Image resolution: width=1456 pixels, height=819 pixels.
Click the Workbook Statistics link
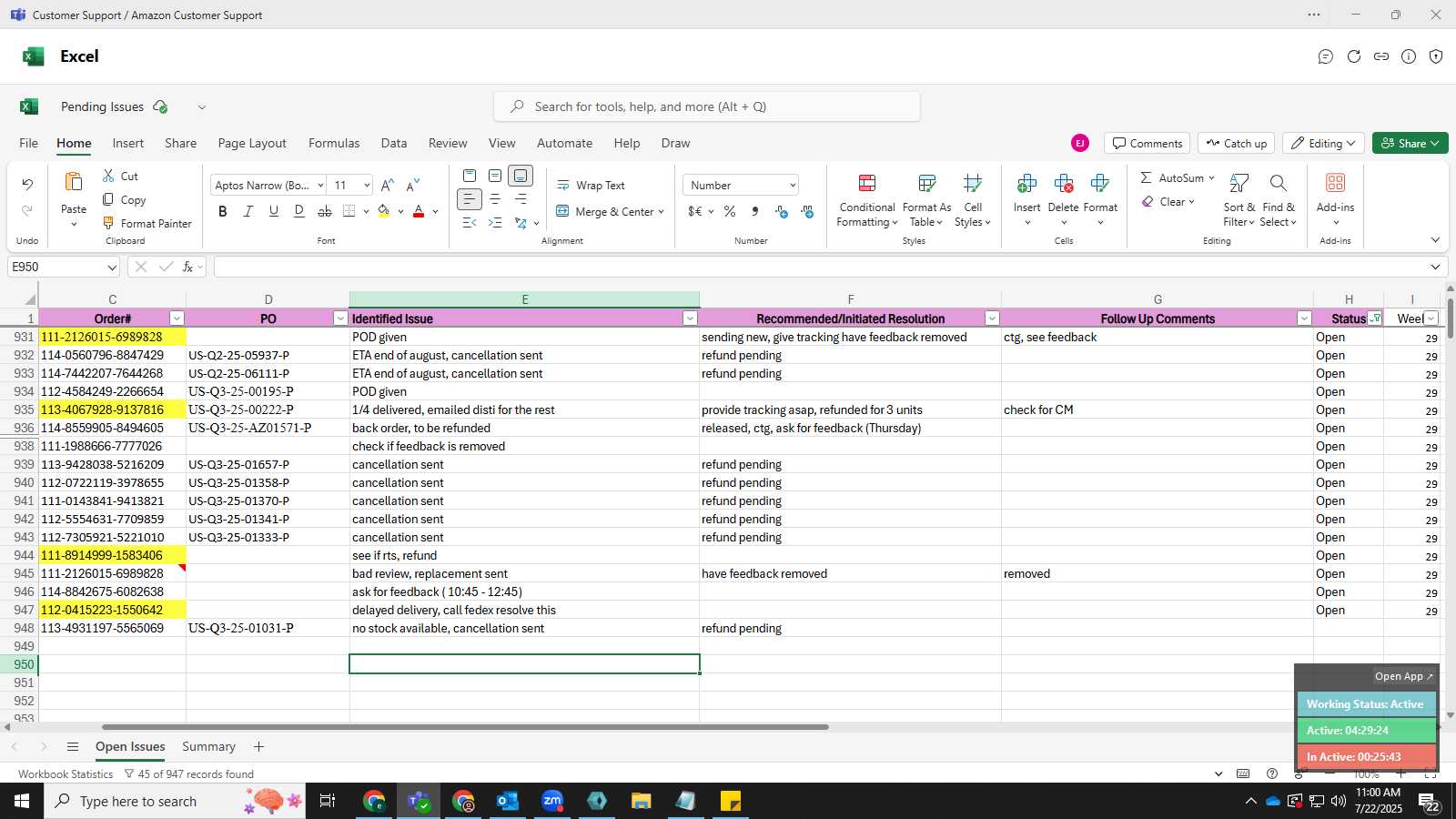[66, 774]
